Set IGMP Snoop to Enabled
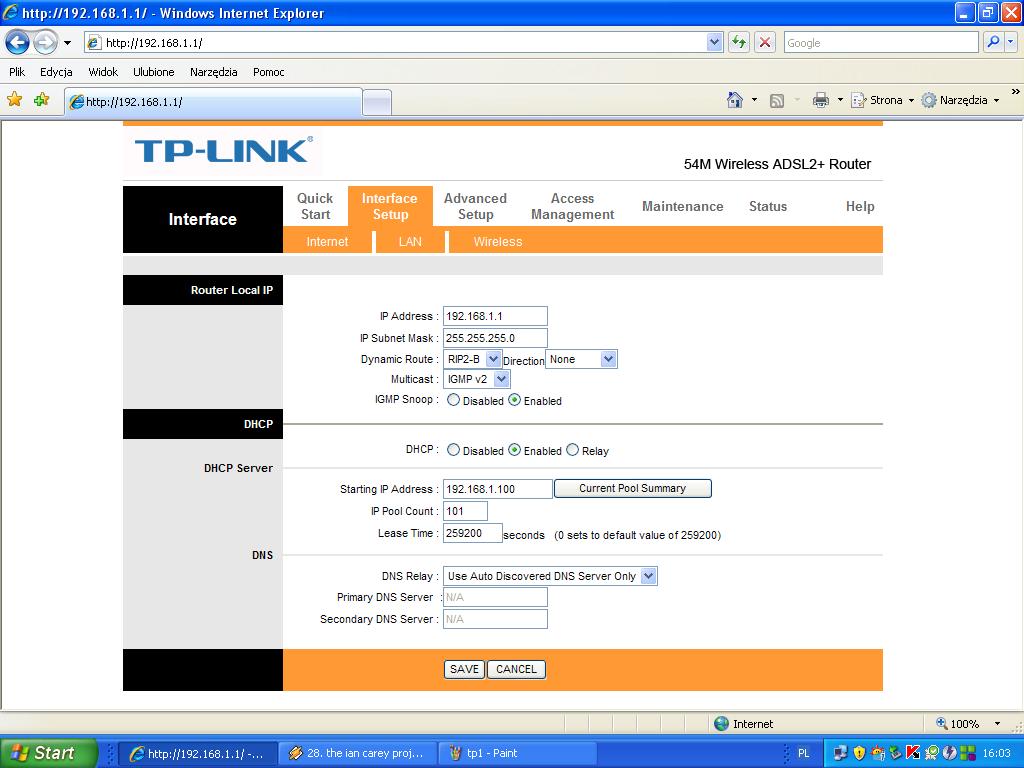The width and height of the screenshot is (1024, 768). [515, 400]
